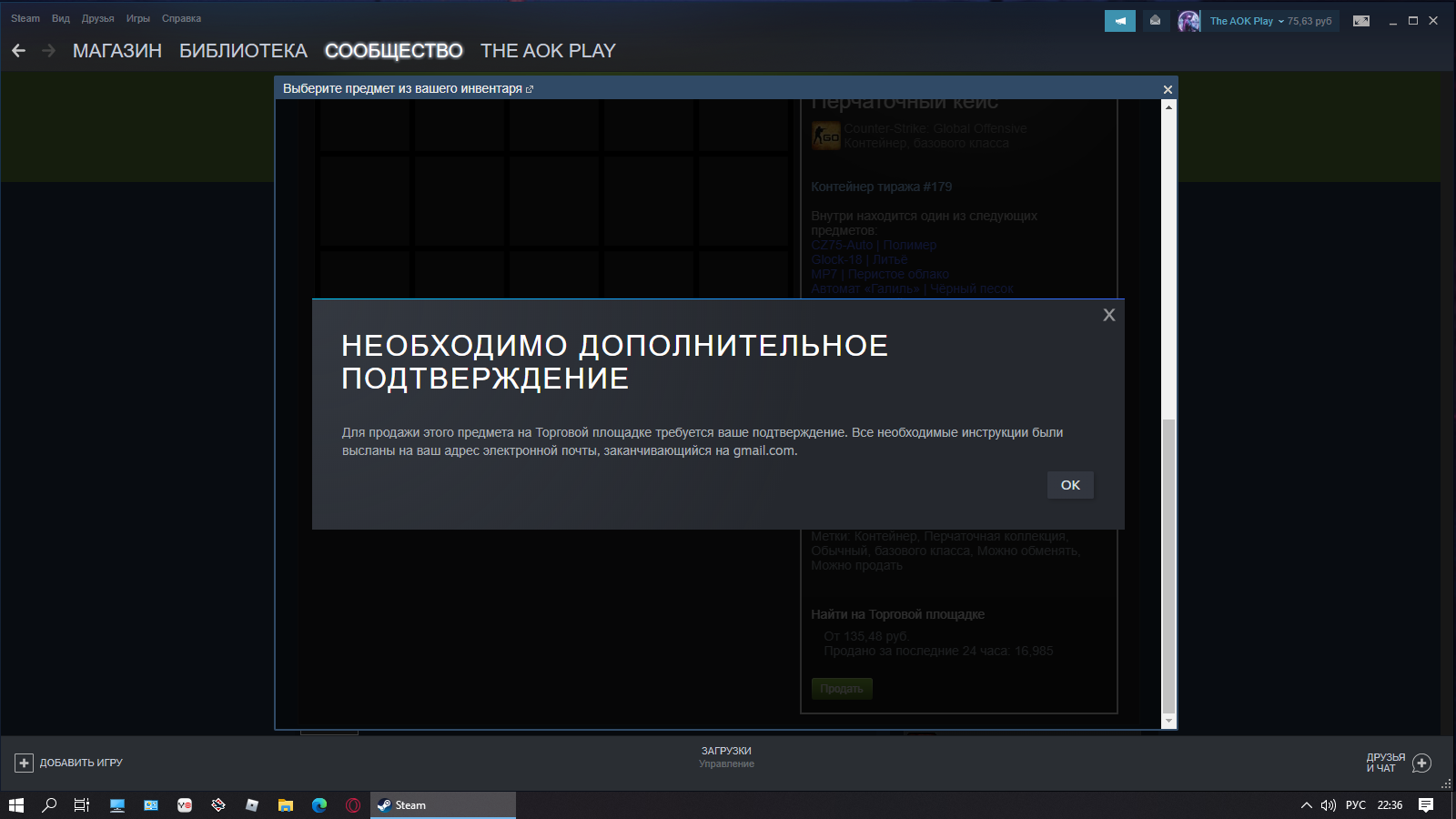Open the MP7 | Перистое облако link

tap(880, 274)
